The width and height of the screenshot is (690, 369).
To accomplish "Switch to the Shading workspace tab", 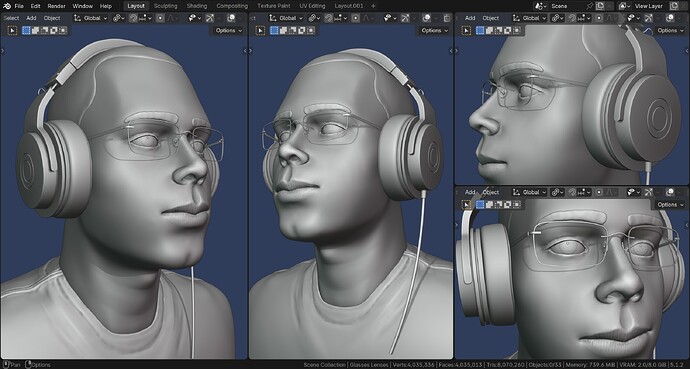I will coord(197,6).
